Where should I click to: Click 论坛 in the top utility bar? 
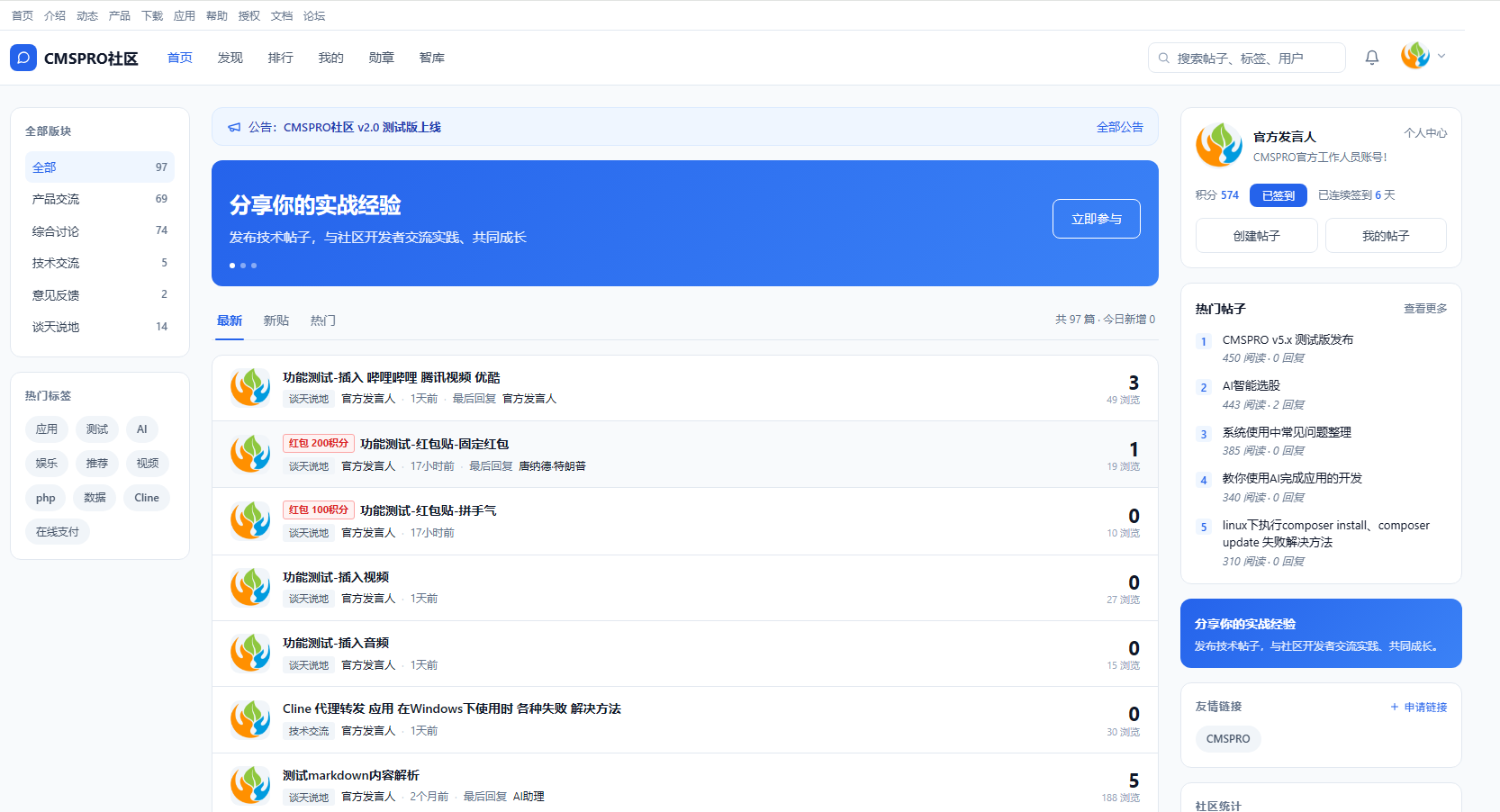(x=314, y=15)
